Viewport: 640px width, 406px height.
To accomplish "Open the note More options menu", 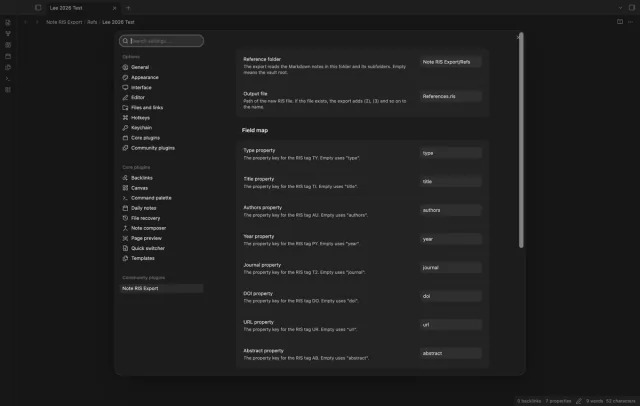I will pyautogui.click(x=631, y=22).
